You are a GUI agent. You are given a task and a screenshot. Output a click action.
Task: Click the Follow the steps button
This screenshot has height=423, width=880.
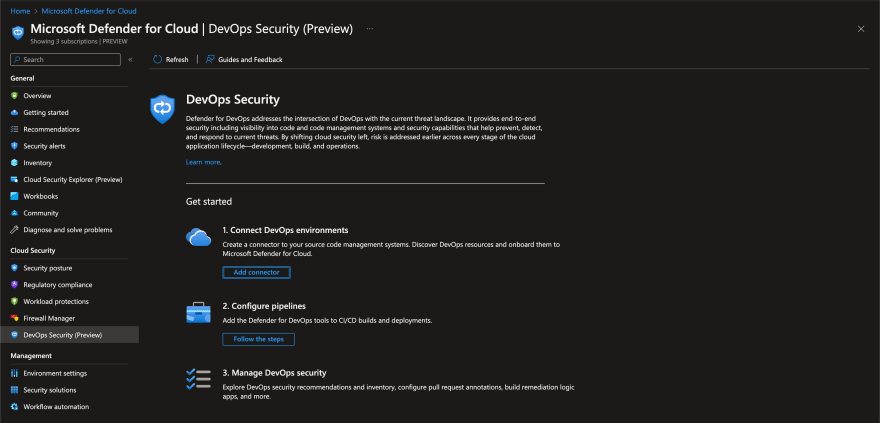click(259, 339)
